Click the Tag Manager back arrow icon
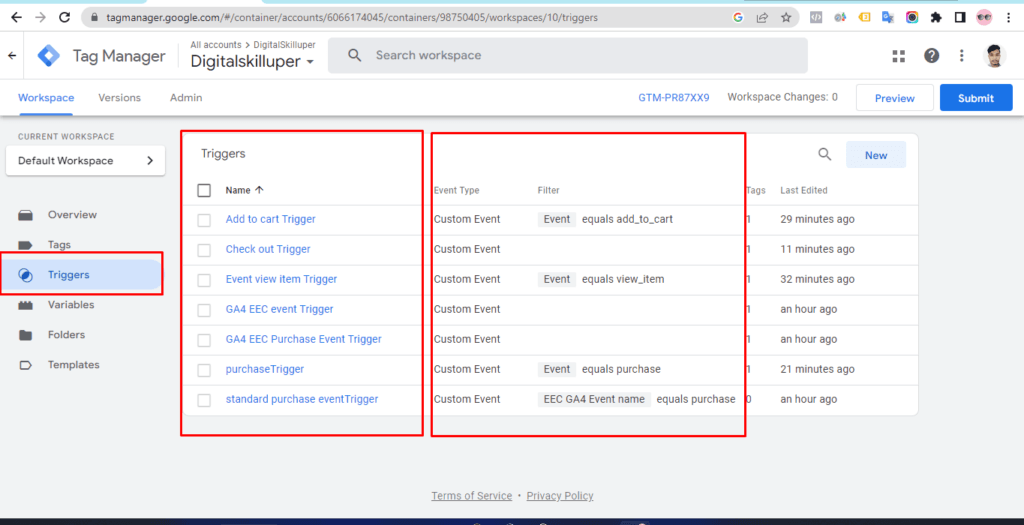Screen dimensions: 1024x525 [12, 56]
